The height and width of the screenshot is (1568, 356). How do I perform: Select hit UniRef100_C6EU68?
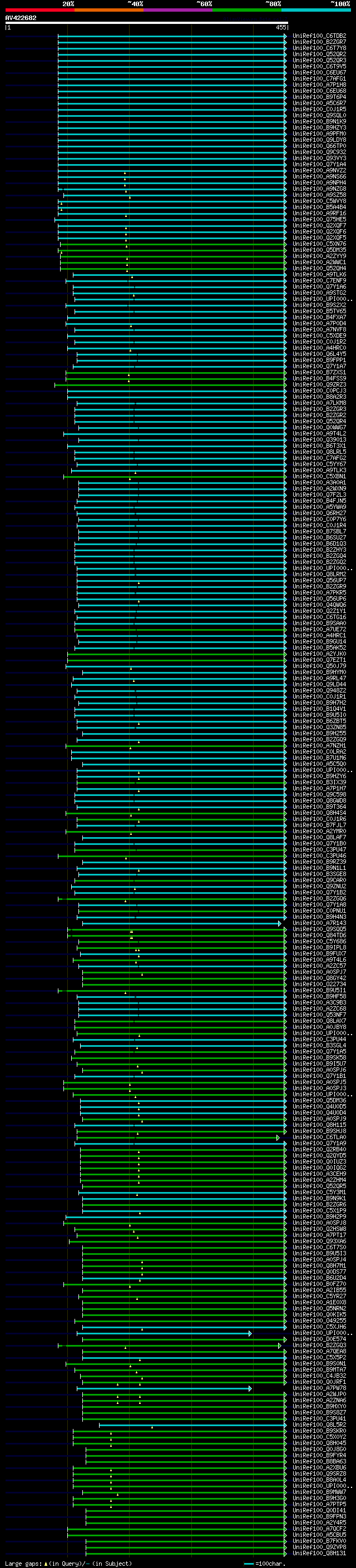pyautogui.click(x=319, y=91)
